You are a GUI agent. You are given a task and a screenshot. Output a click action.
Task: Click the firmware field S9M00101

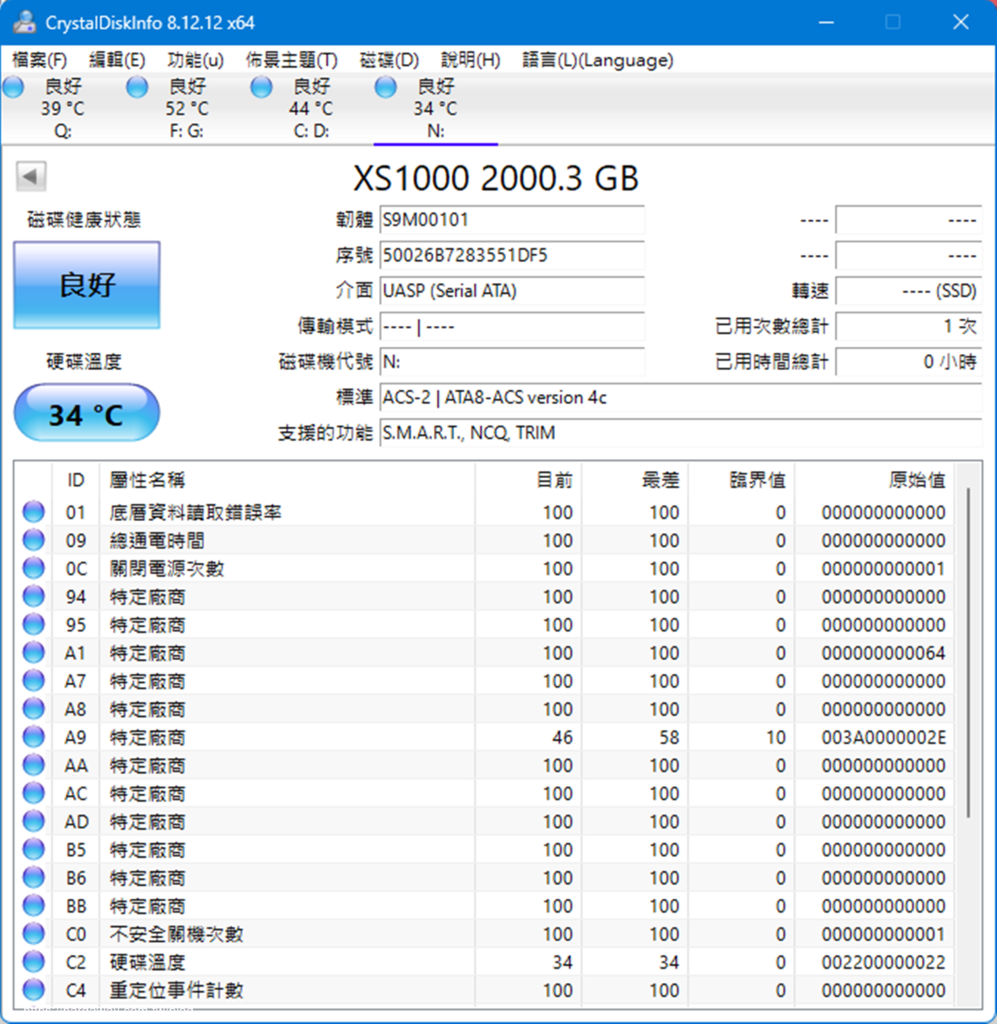[x=512, y=220]
